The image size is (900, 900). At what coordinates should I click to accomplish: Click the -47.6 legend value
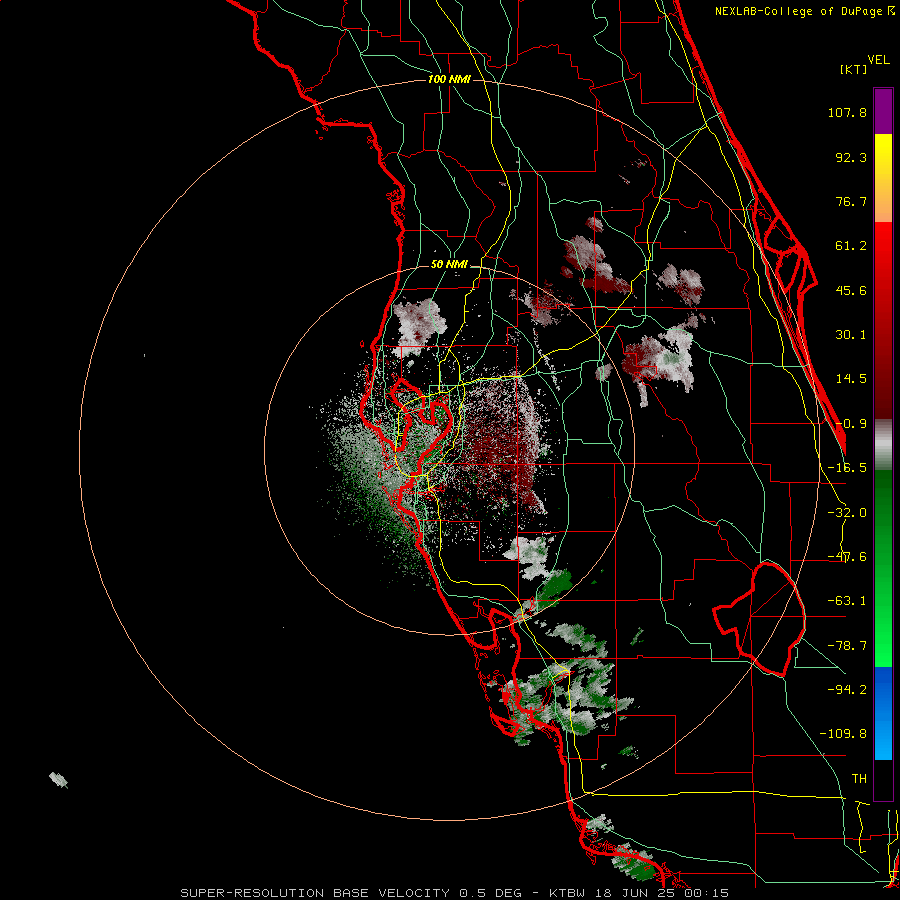847,557
